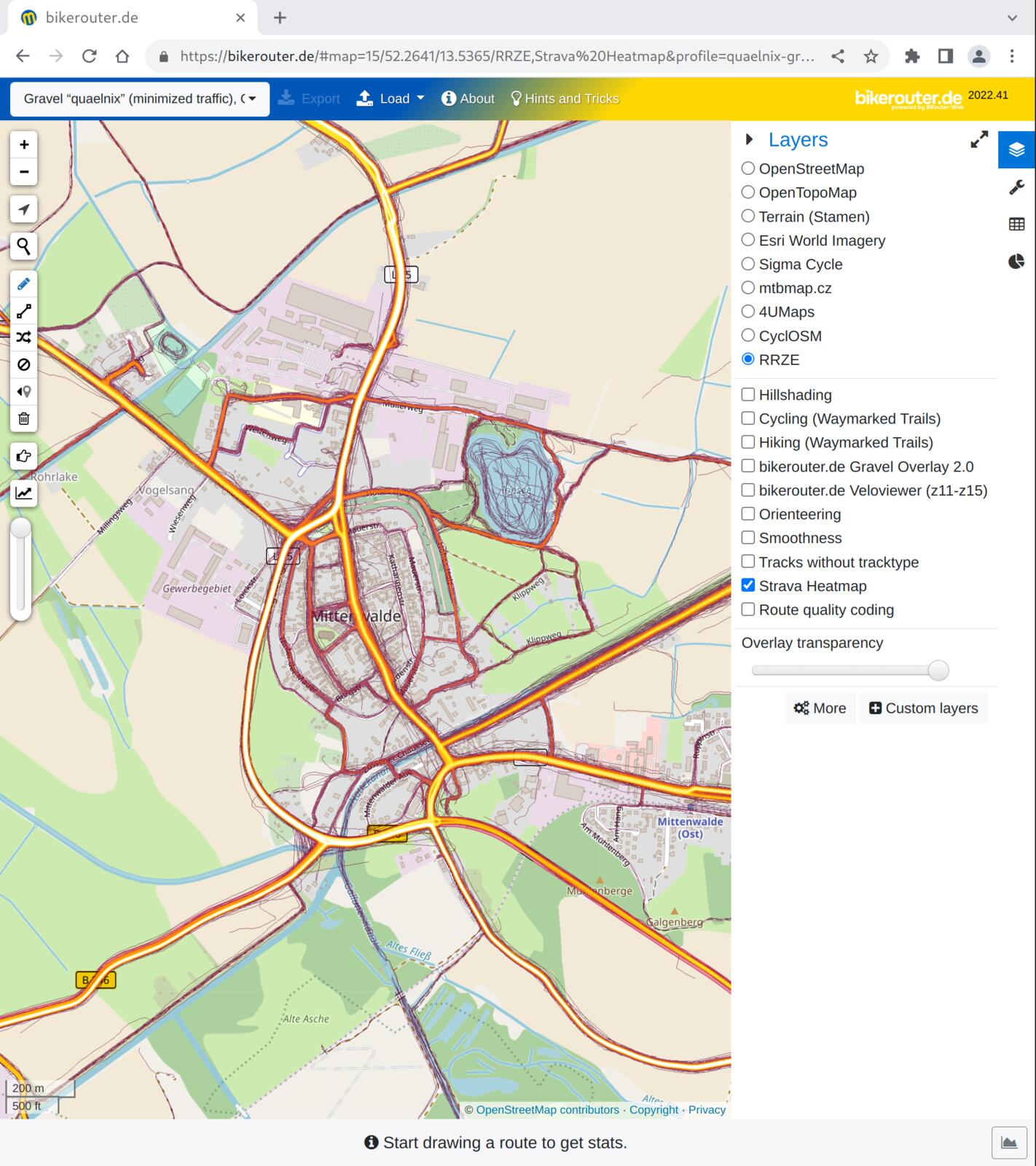Click the pencil draw route tool
The height and width of the screenshot is (1166, 1036).
[23, 284]
